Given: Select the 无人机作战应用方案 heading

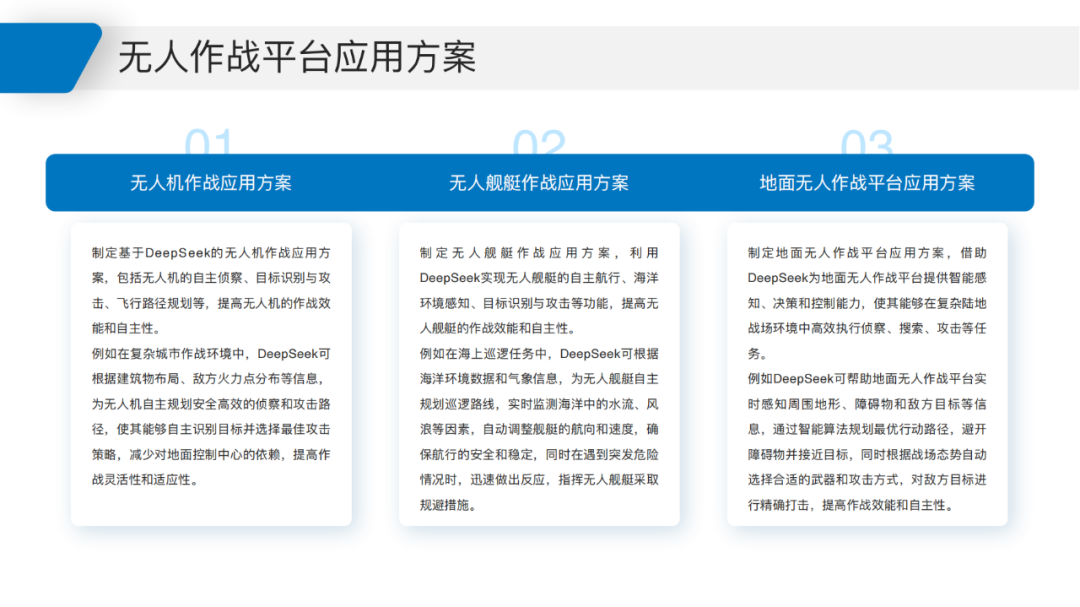Looking at the screenshot, I should (211, 183).
